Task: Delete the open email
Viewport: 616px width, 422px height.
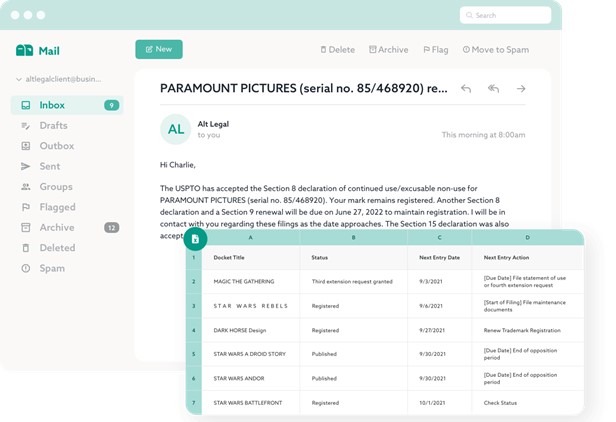Action: [x=337, y=50]
